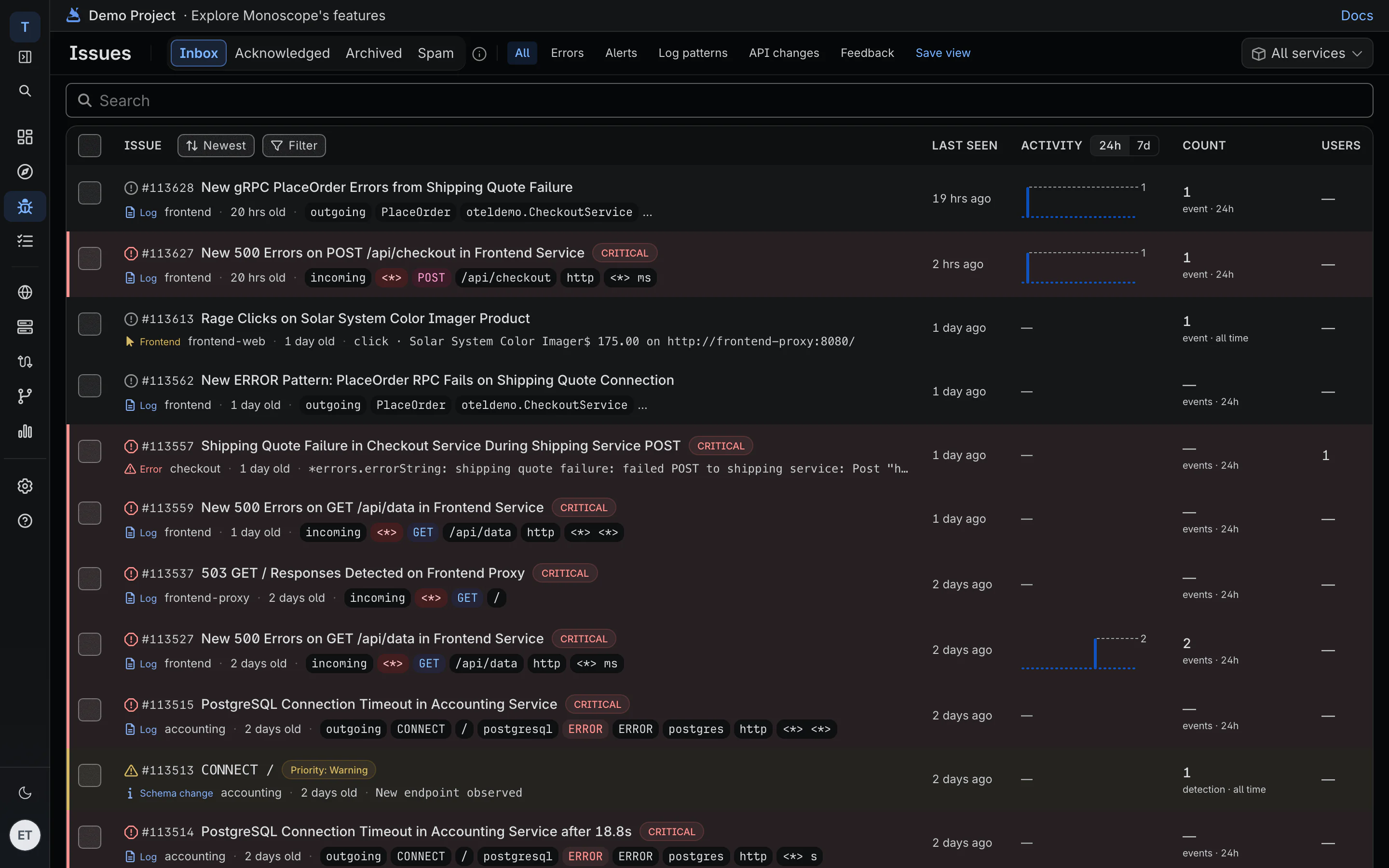Click the Monoscope logo beside Demo Project
Screen dimensions: 1389x868
click(73, 15)
